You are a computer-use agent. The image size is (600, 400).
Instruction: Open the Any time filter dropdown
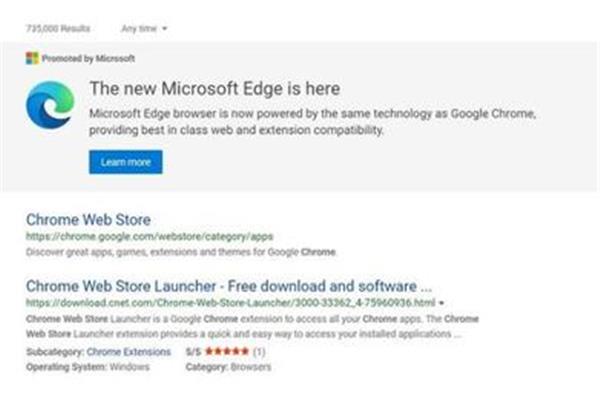click(x=144, y=28)
